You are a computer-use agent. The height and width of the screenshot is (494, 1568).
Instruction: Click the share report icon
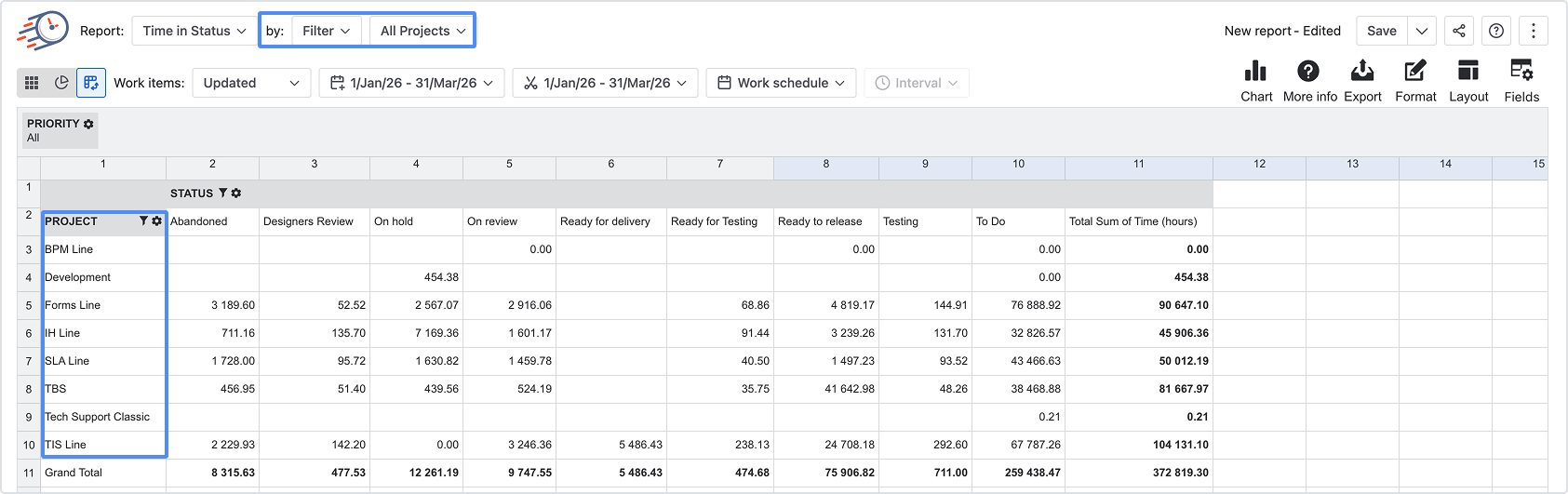[x=1459, y=31]
